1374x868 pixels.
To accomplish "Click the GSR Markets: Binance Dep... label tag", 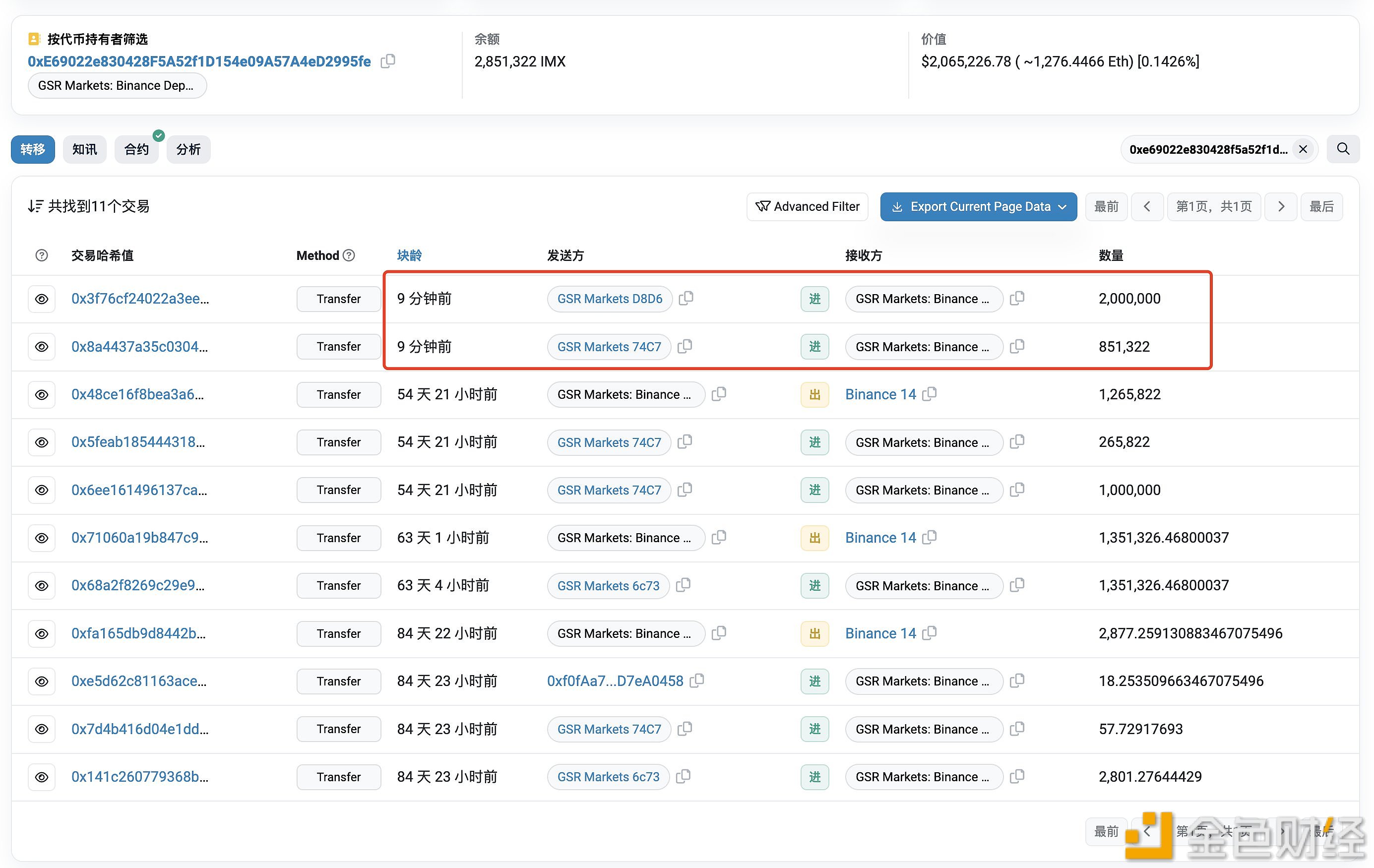I will click(117, 86).
